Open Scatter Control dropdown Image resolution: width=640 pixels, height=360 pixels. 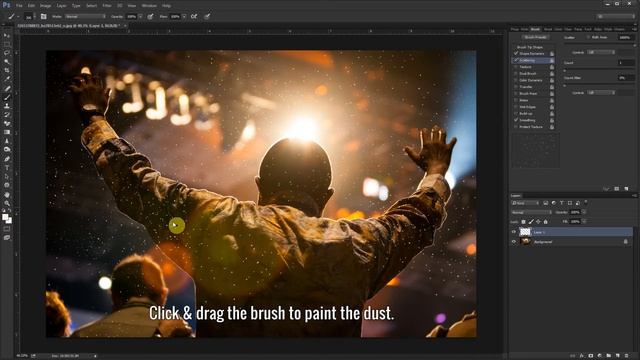(x=601, y=52)
